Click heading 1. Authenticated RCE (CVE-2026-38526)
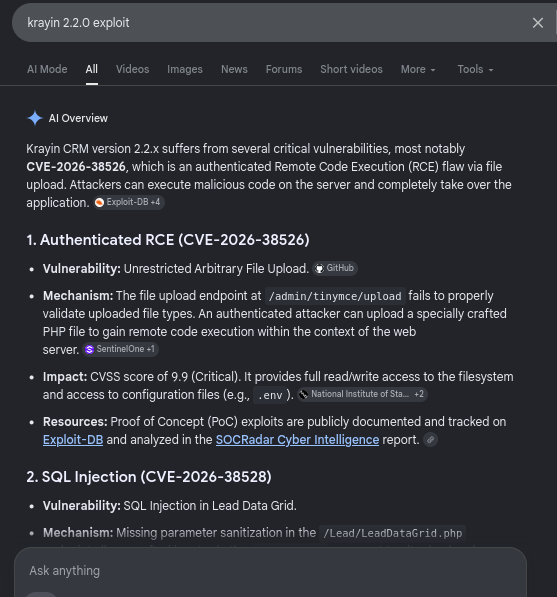Image resolution: width=557 pixels, height=597 pixels. [x=168, y=240]
